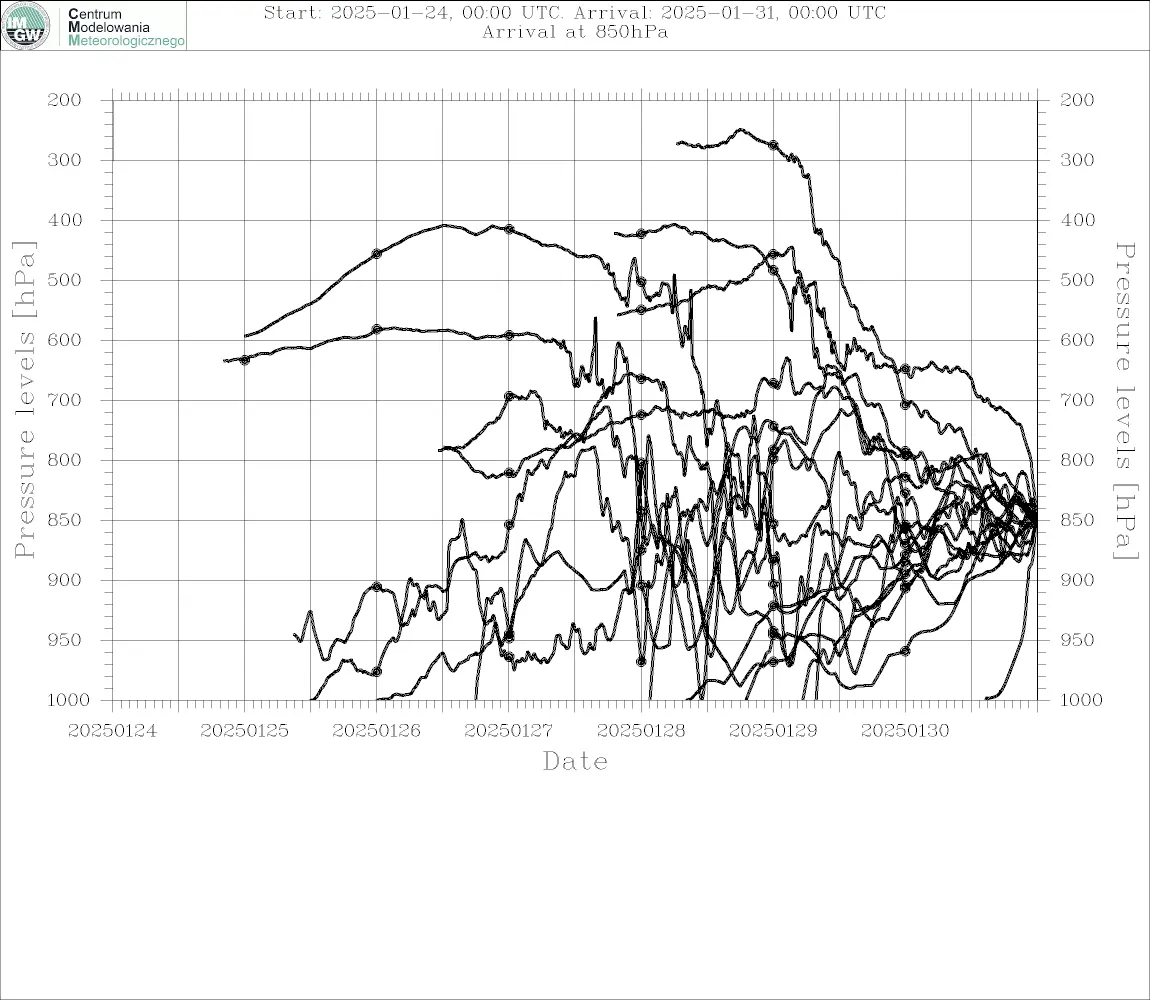Click the 20250129 date label
Viewport: 1150px width, 1000px height.
(773, 731)
